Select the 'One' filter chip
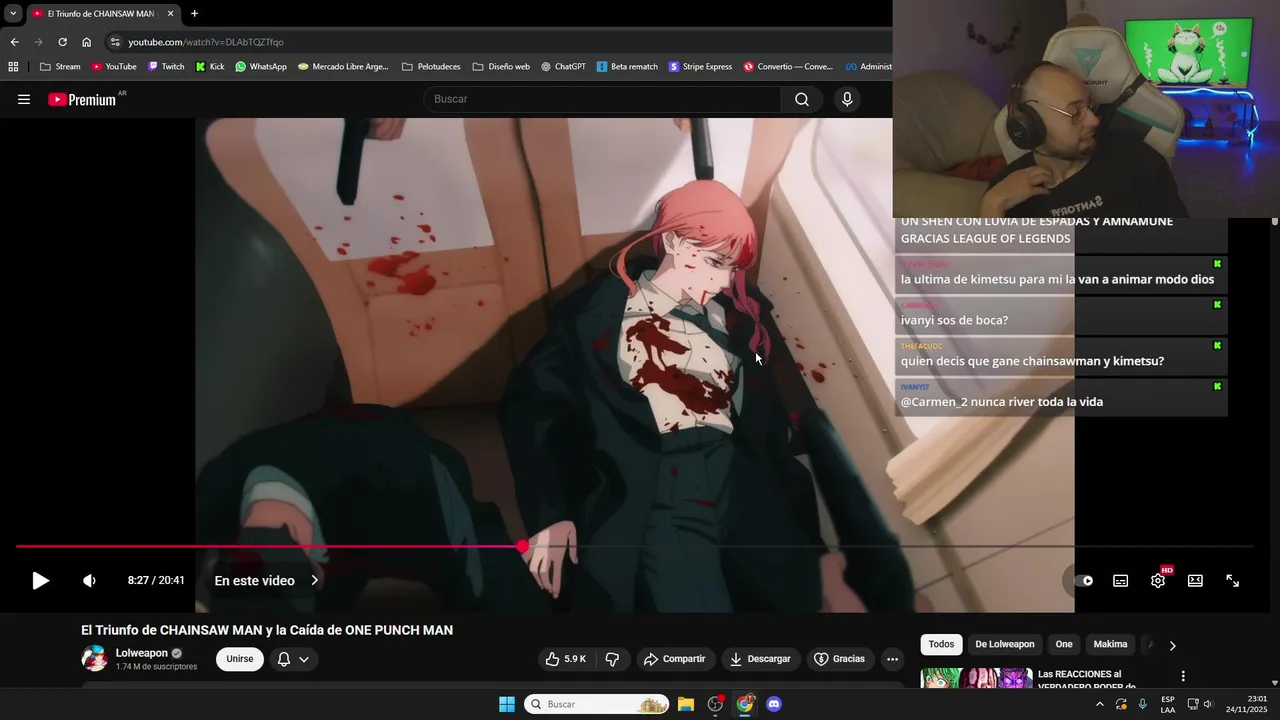Image resolution: width=1280 pixels, height=720 pixels. [1064, 645]
